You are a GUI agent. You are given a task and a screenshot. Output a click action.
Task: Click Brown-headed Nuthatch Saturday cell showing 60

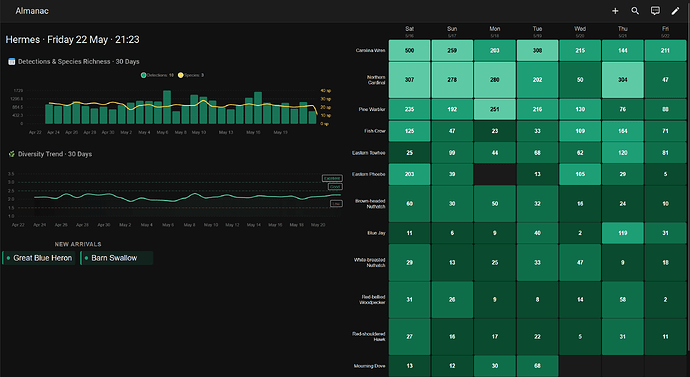point(409,204)
